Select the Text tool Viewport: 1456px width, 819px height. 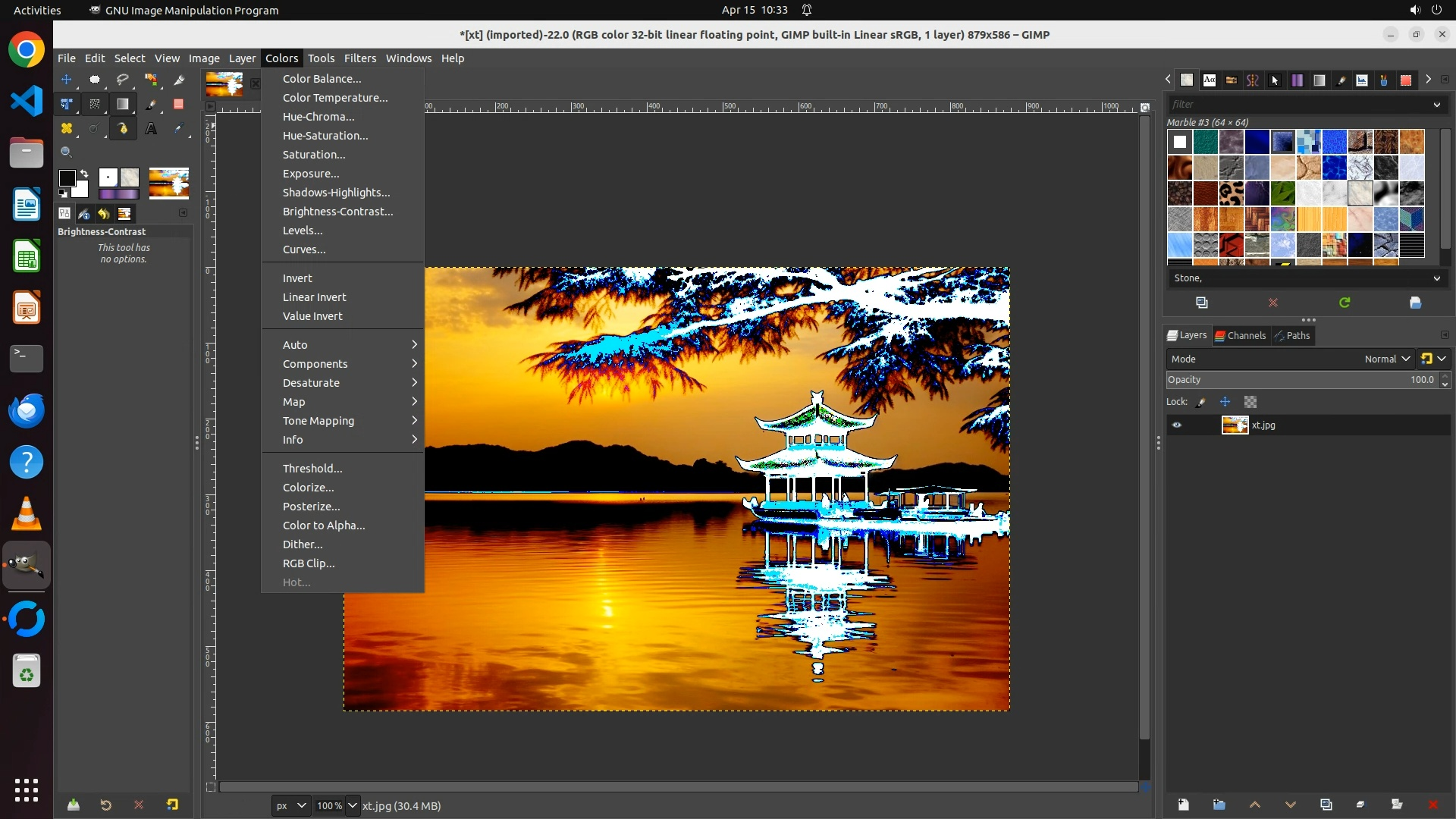[151, 129]
